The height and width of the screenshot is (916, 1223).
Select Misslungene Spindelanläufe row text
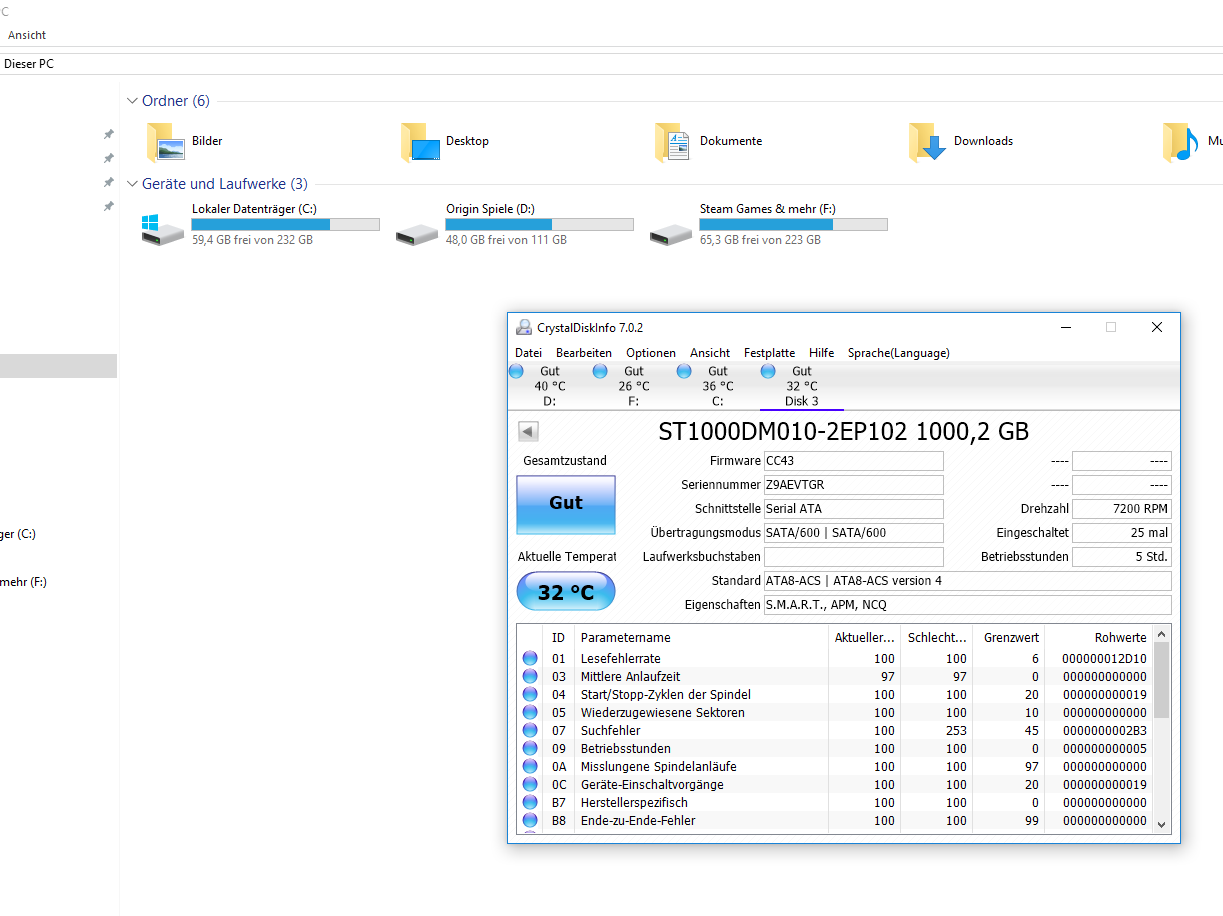pyautogui.click(x=659, y=766)
